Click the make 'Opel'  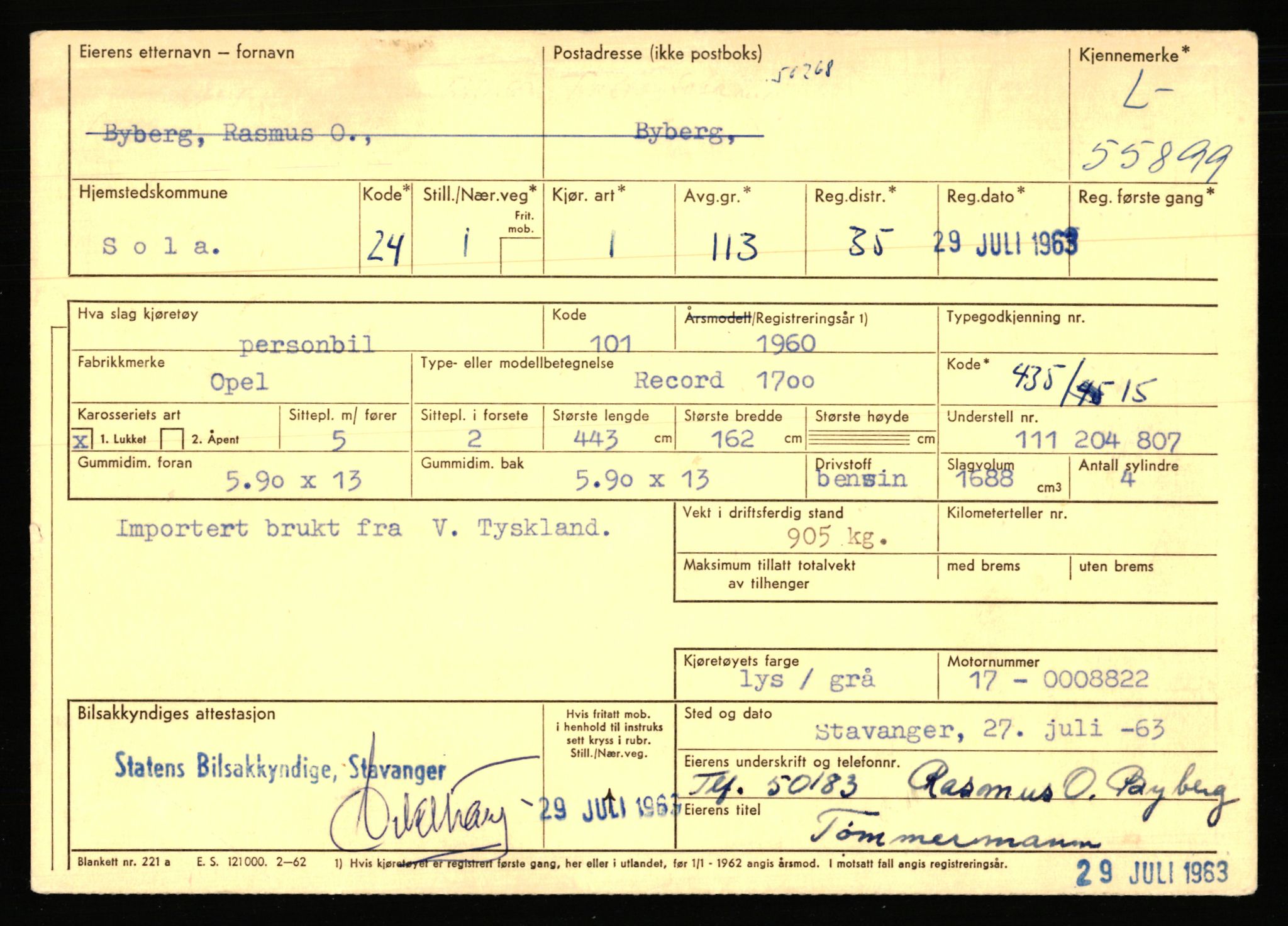pyautogui.click(x=239, y=382)
